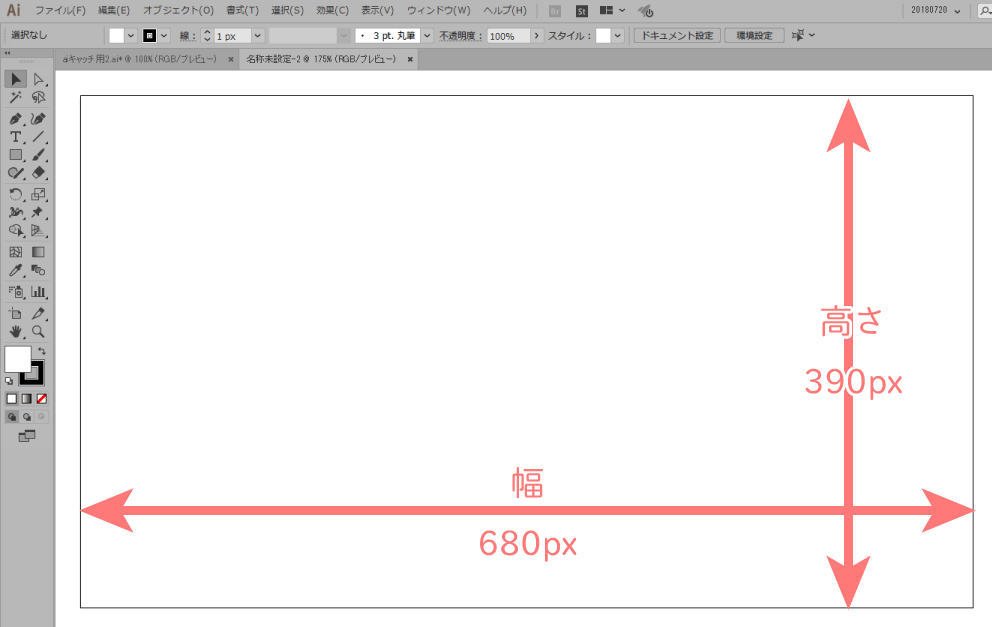This screenshot has height=627, width=992.
Task: Open the オブジェクト(O) menu
Action: (178, 11)
